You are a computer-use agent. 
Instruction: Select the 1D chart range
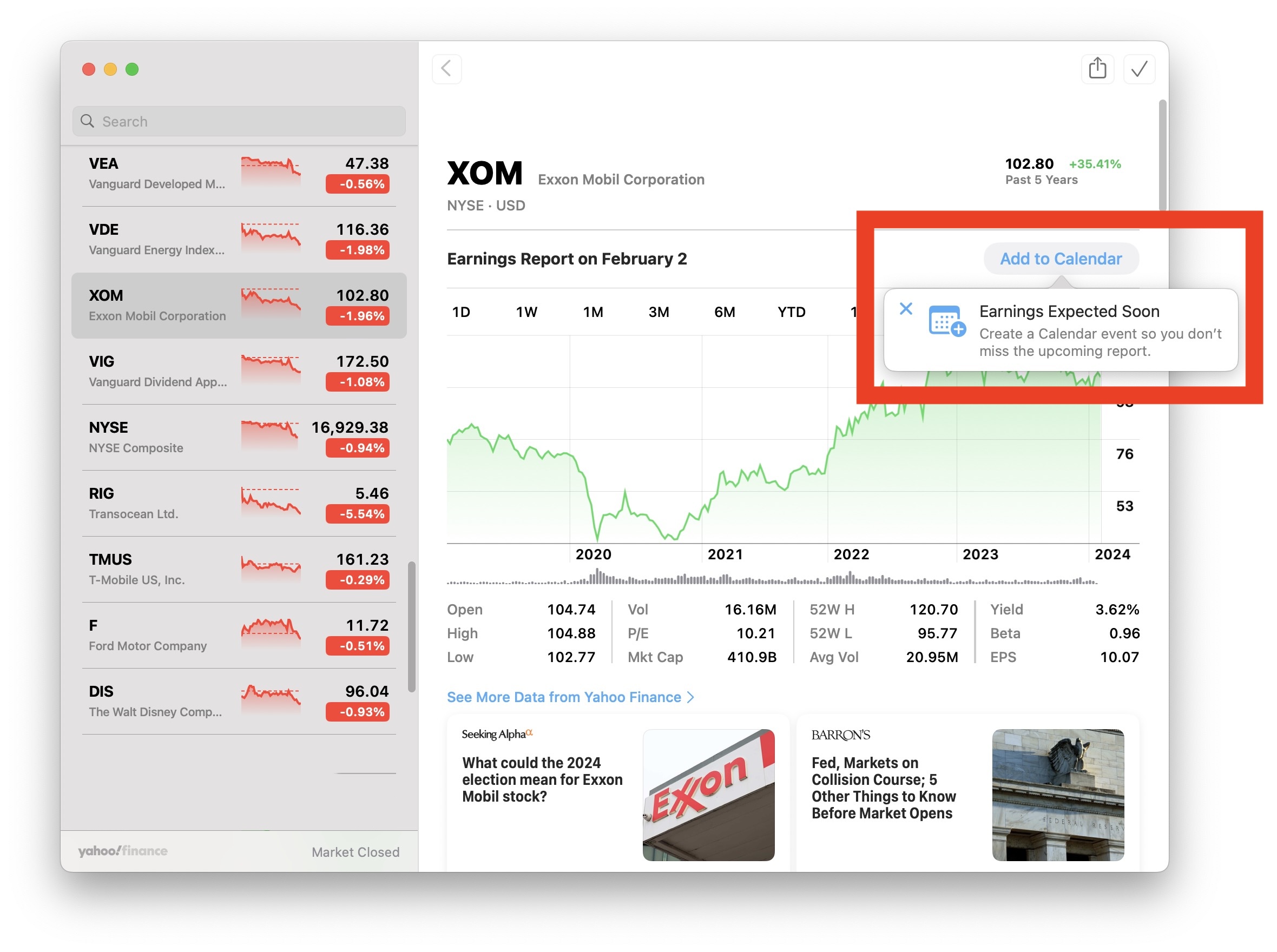coord(460,312)
